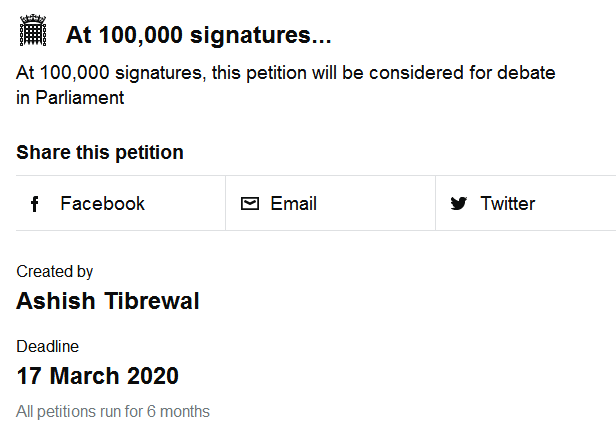Click the empty area of the Facebook share cell
This screenshot has width=616, height=434.
(x=185, y=203)
